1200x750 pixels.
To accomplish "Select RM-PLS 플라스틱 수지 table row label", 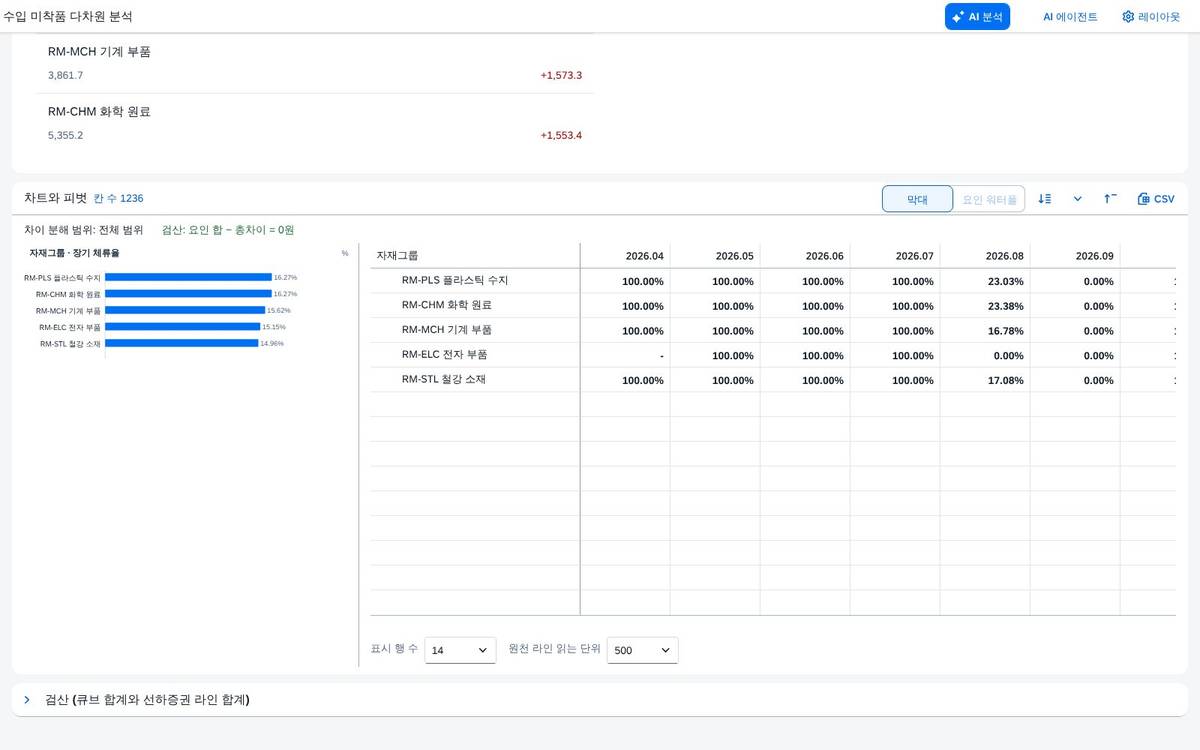I will tap(455, 280).
